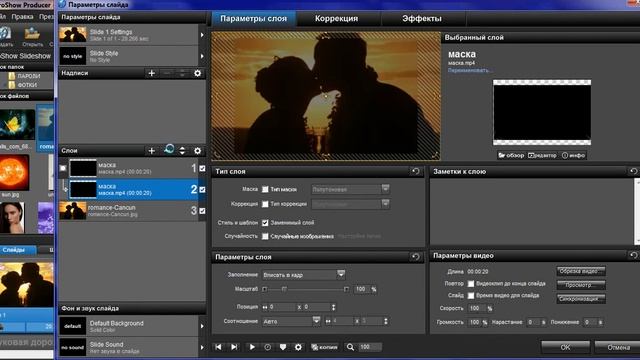Open preview settings gear in bottom toolbar

(x=298, y=347)
